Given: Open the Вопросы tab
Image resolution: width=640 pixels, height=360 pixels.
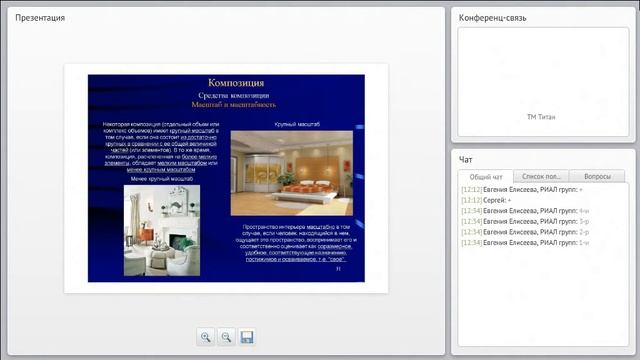Looking at the screenshot, I should (597, 176).
